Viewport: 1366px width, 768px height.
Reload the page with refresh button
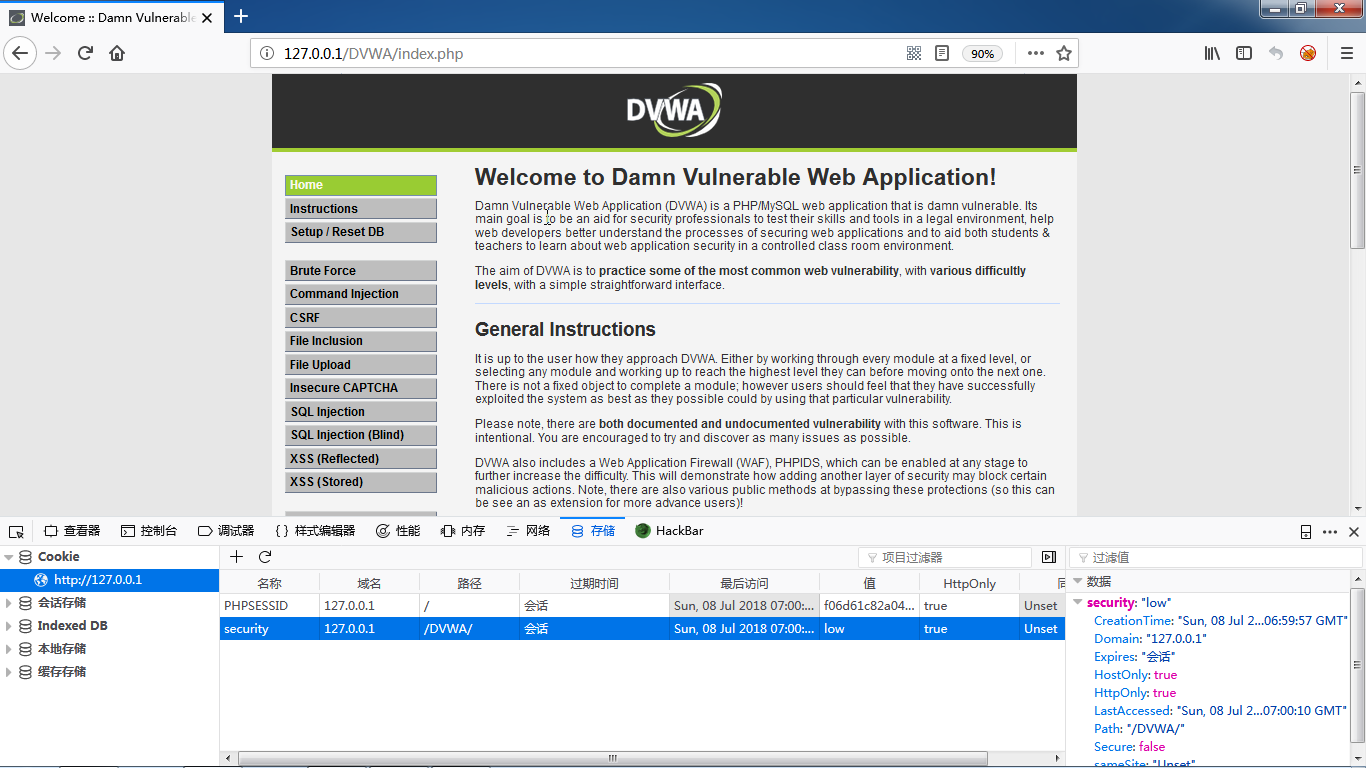[x=85, y=54]
